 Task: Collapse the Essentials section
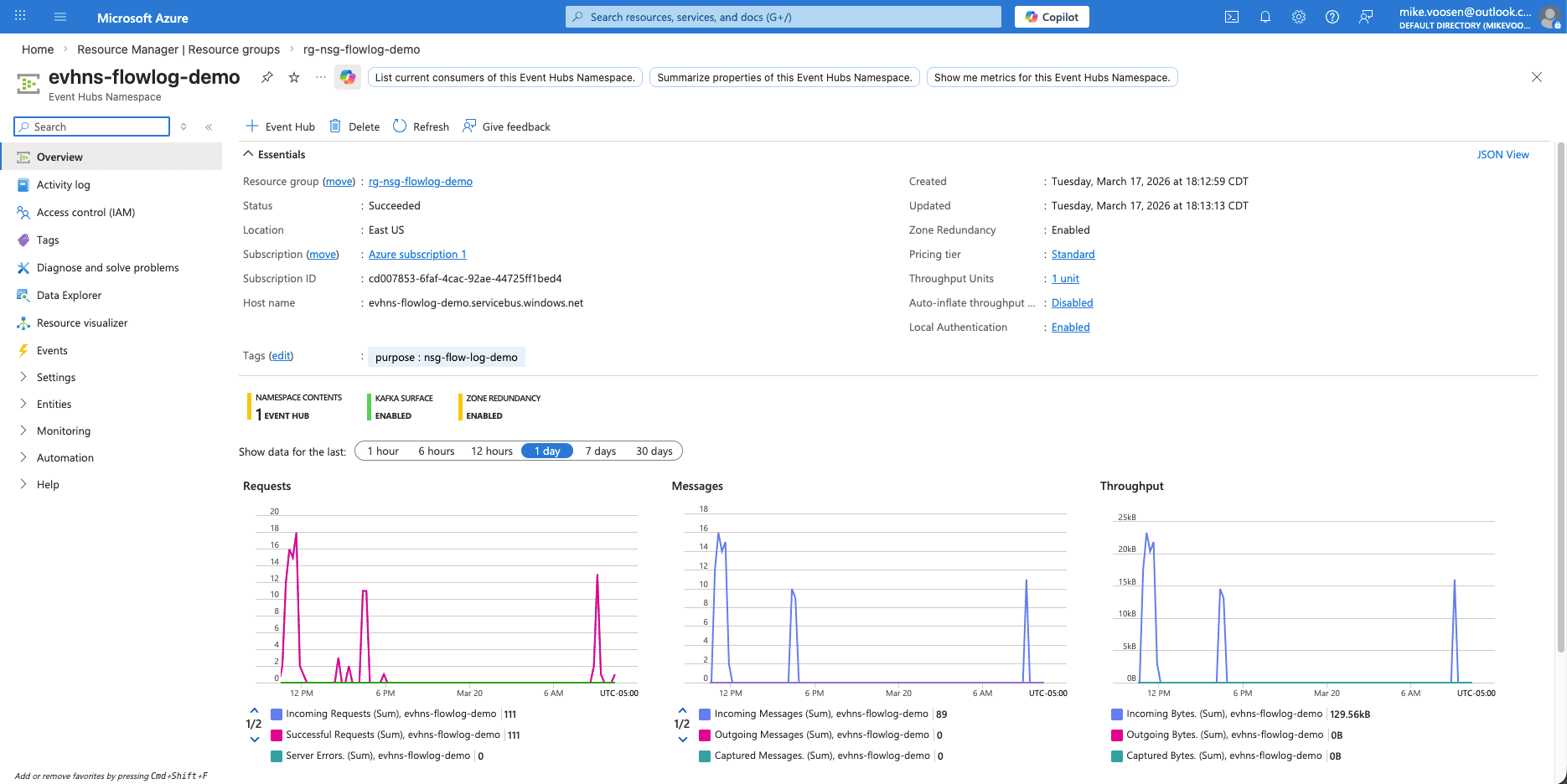pyautogui.click(x=274, y=154)
